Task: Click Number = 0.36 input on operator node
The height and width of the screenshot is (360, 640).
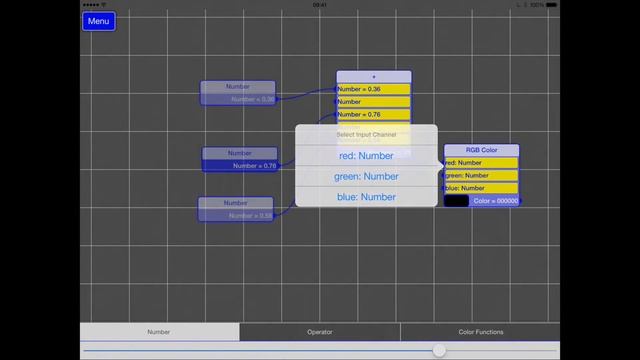Action: (373, 89)
